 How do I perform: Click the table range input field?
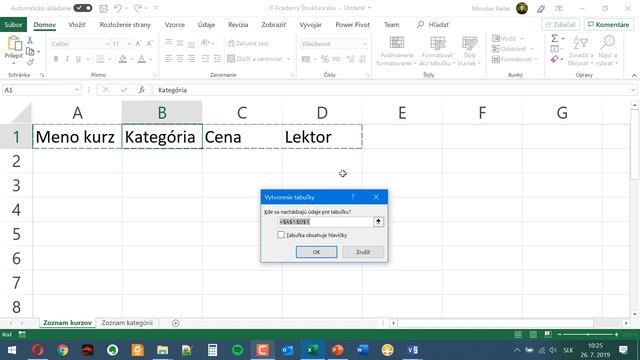325,222
